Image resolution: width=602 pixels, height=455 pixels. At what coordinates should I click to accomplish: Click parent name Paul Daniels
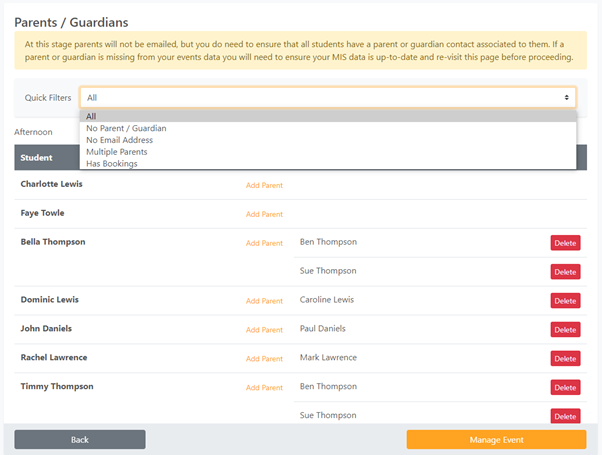click(322, 328)
